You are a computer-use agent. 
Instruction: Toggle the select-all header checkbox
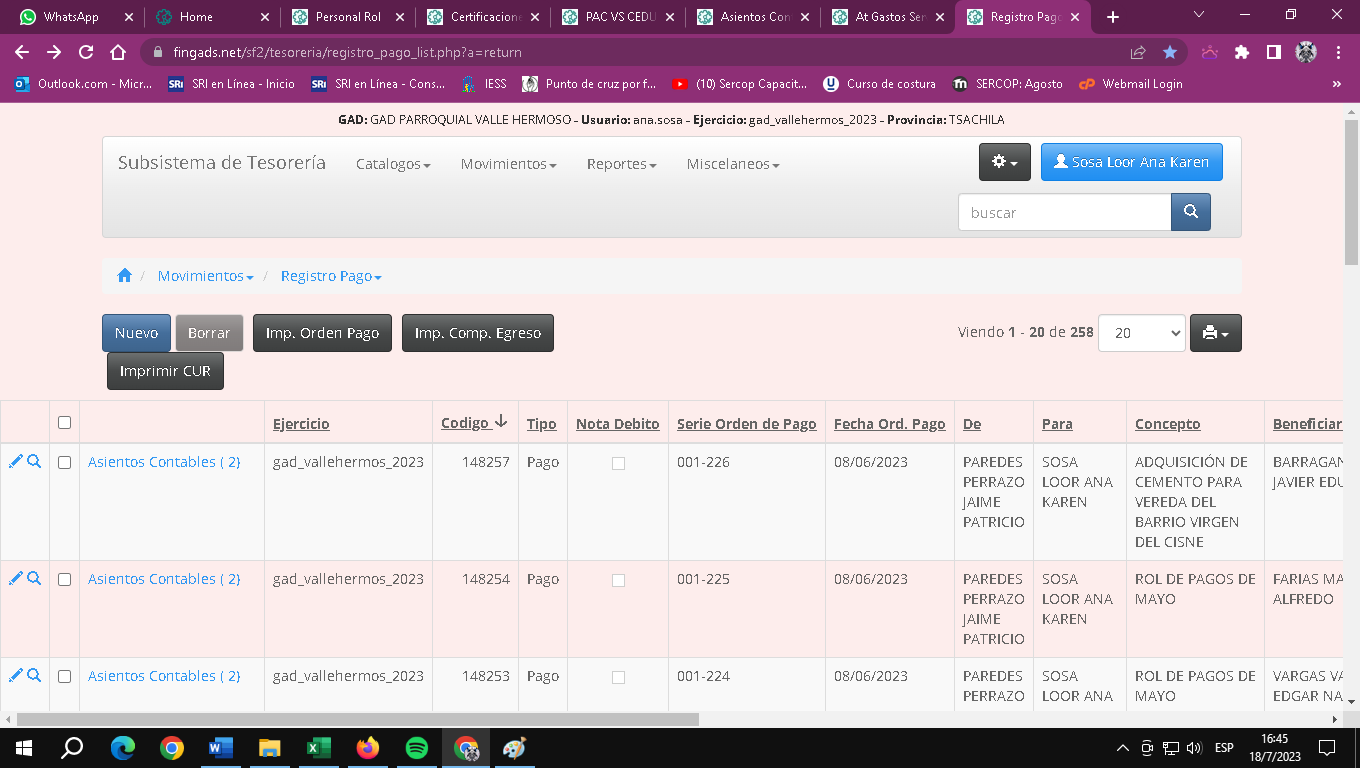65,423
